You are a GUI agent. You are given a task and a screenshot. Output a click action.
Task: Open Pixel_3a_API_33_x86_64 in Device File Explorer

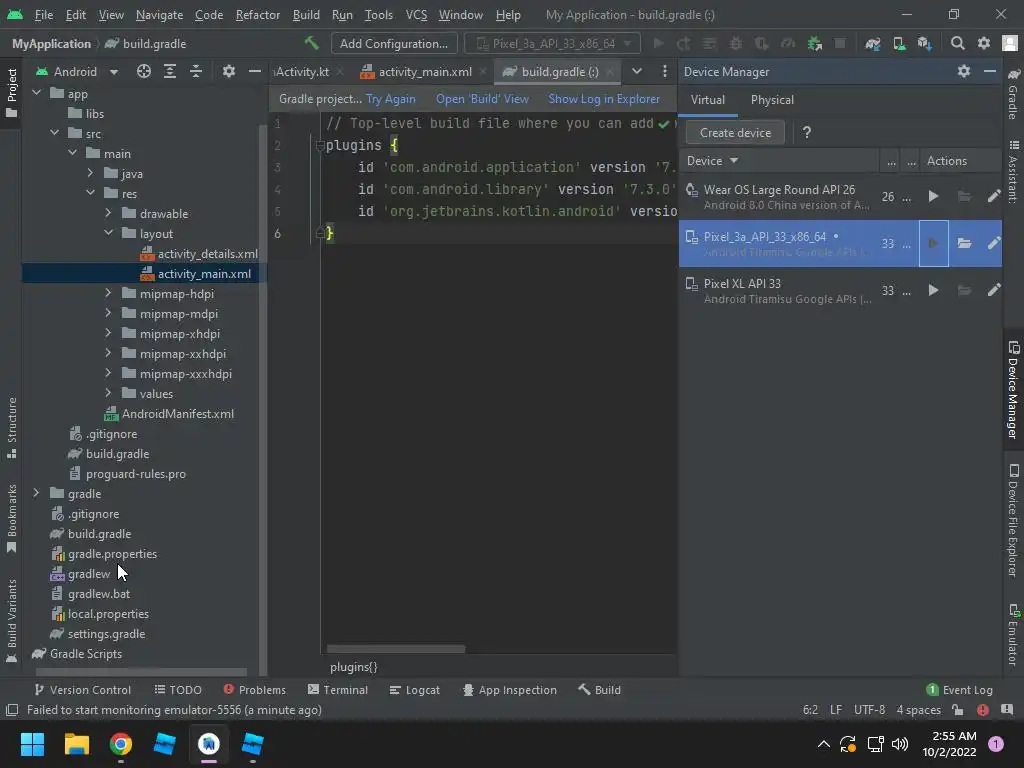click(964, 243)
